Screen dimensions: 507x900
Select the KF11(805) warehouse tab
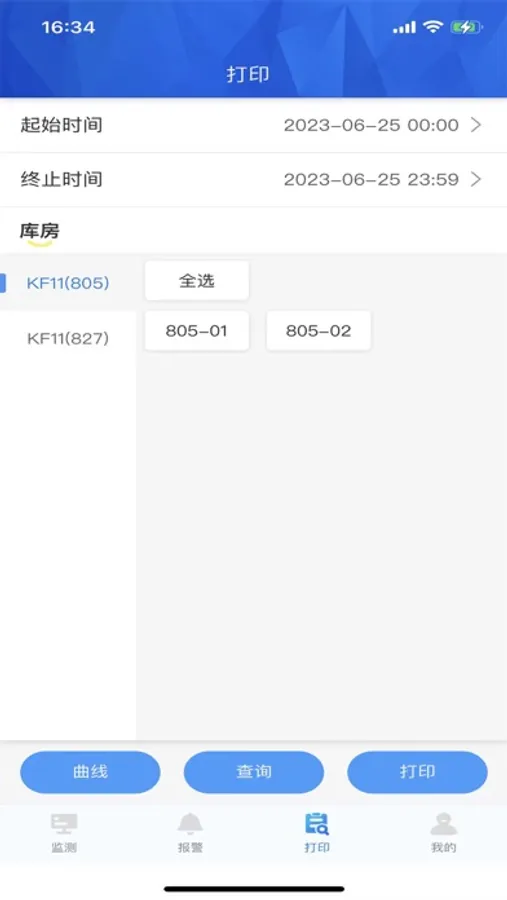click(x=68, y=283)
